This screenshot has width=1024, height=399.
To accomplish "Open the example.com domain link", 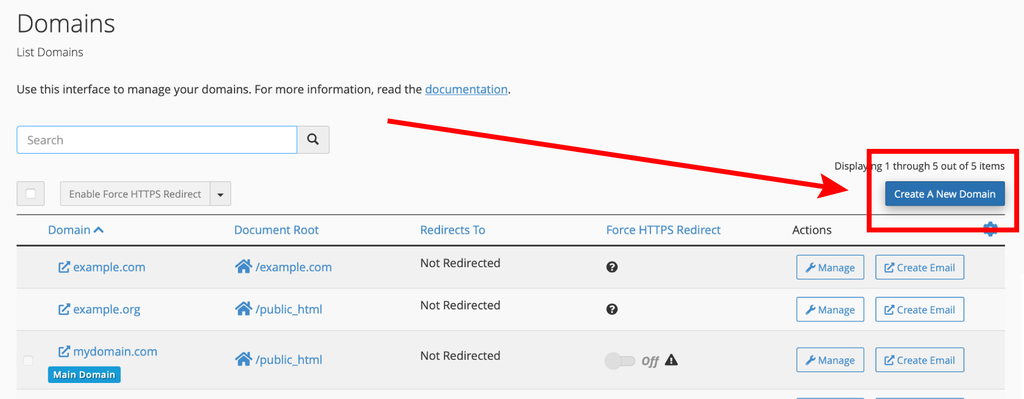I will 109,267.
